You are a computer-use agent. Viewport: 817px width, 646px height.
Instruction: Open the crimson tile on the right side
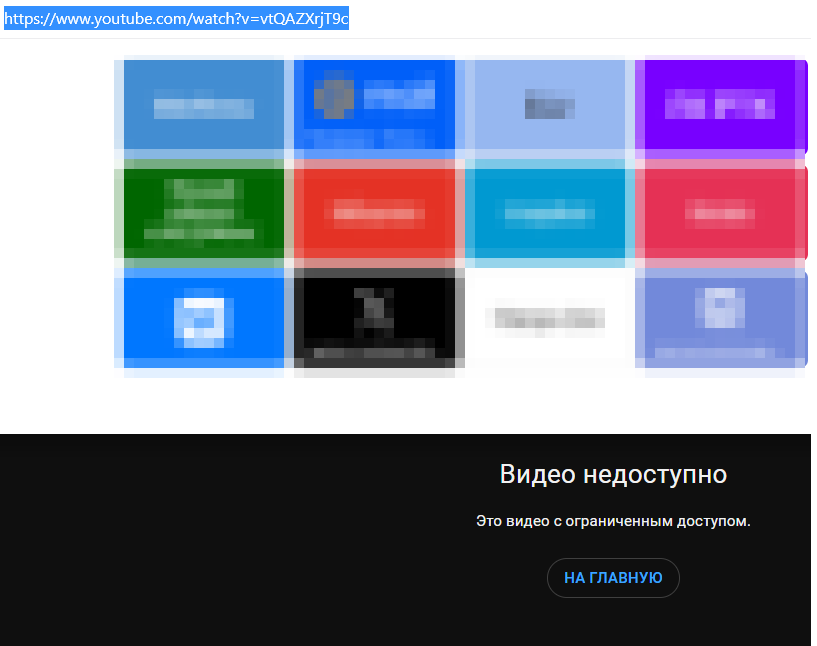click(x=721, y=212)
